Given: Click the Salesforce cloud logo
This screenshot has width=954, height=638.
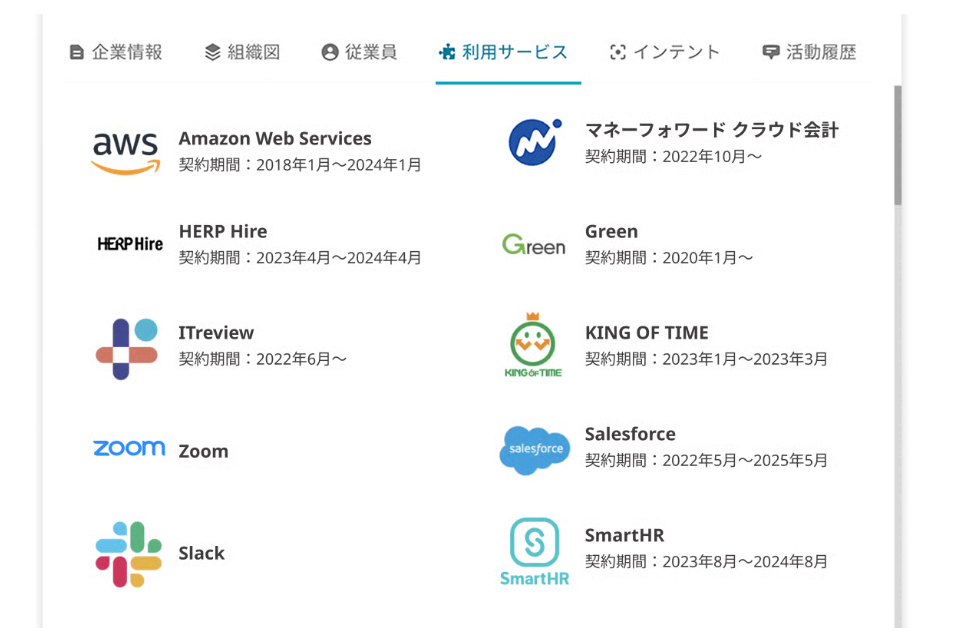Looking at the screenshot, I should tap(534, 450).
